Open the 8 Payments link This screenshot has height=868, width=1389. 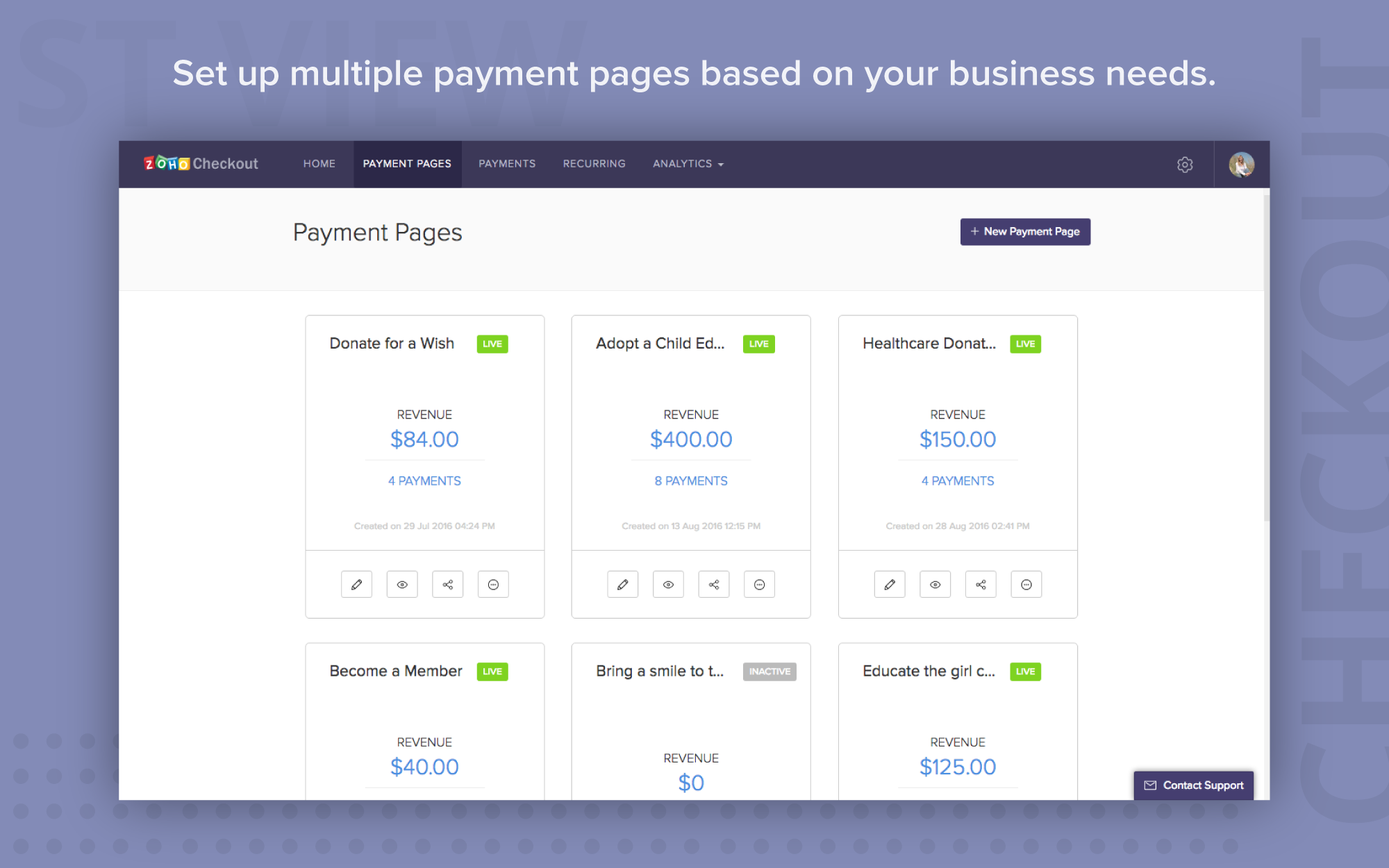point(691,481)
